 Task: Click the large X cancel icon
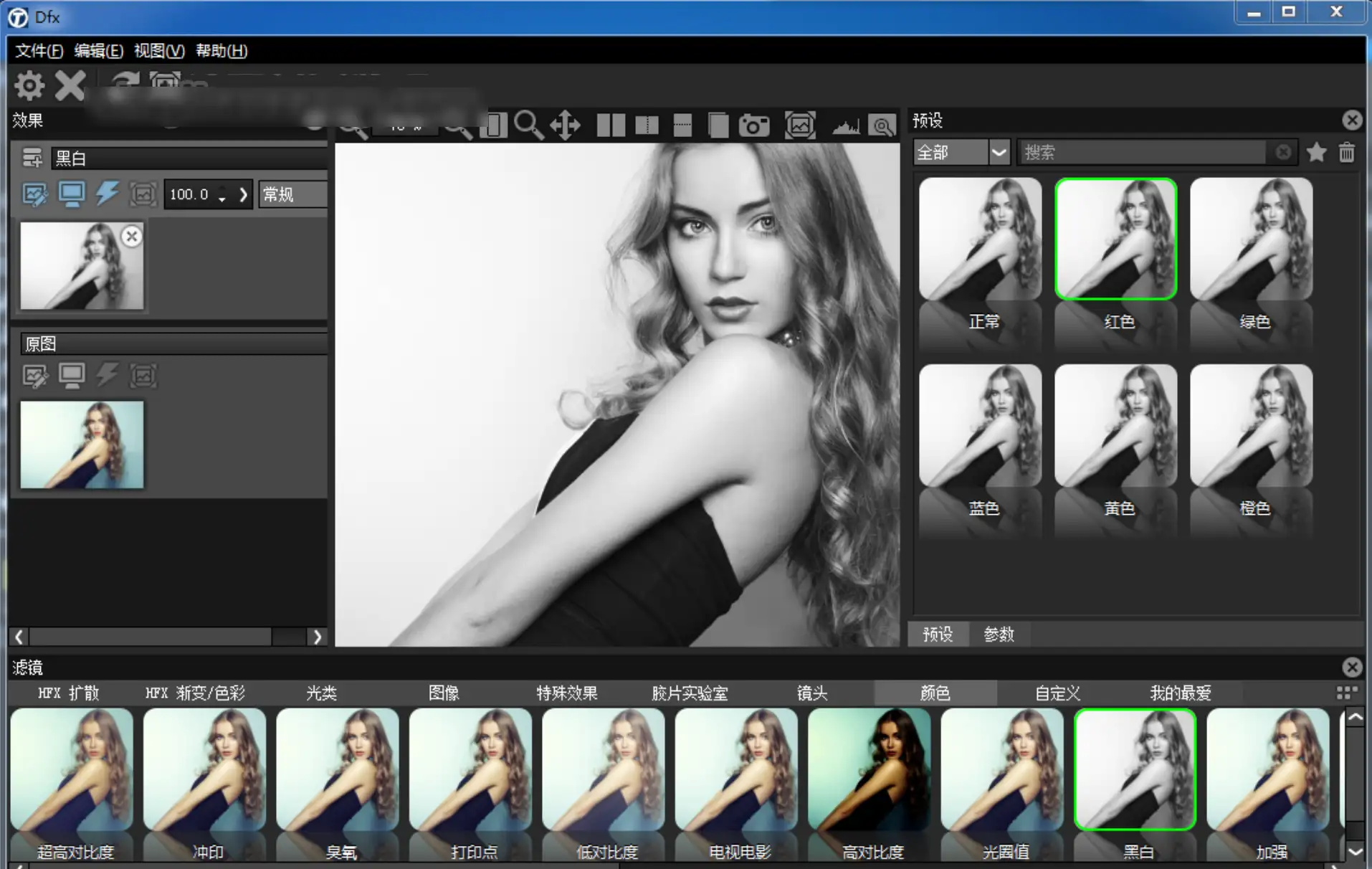[70, 86]
